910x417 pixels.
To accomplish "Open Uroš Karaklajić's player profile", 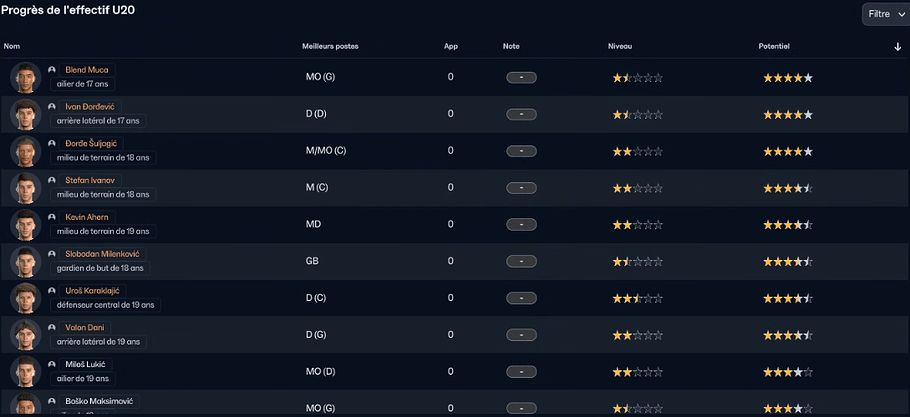I will (x=93, y=291).
